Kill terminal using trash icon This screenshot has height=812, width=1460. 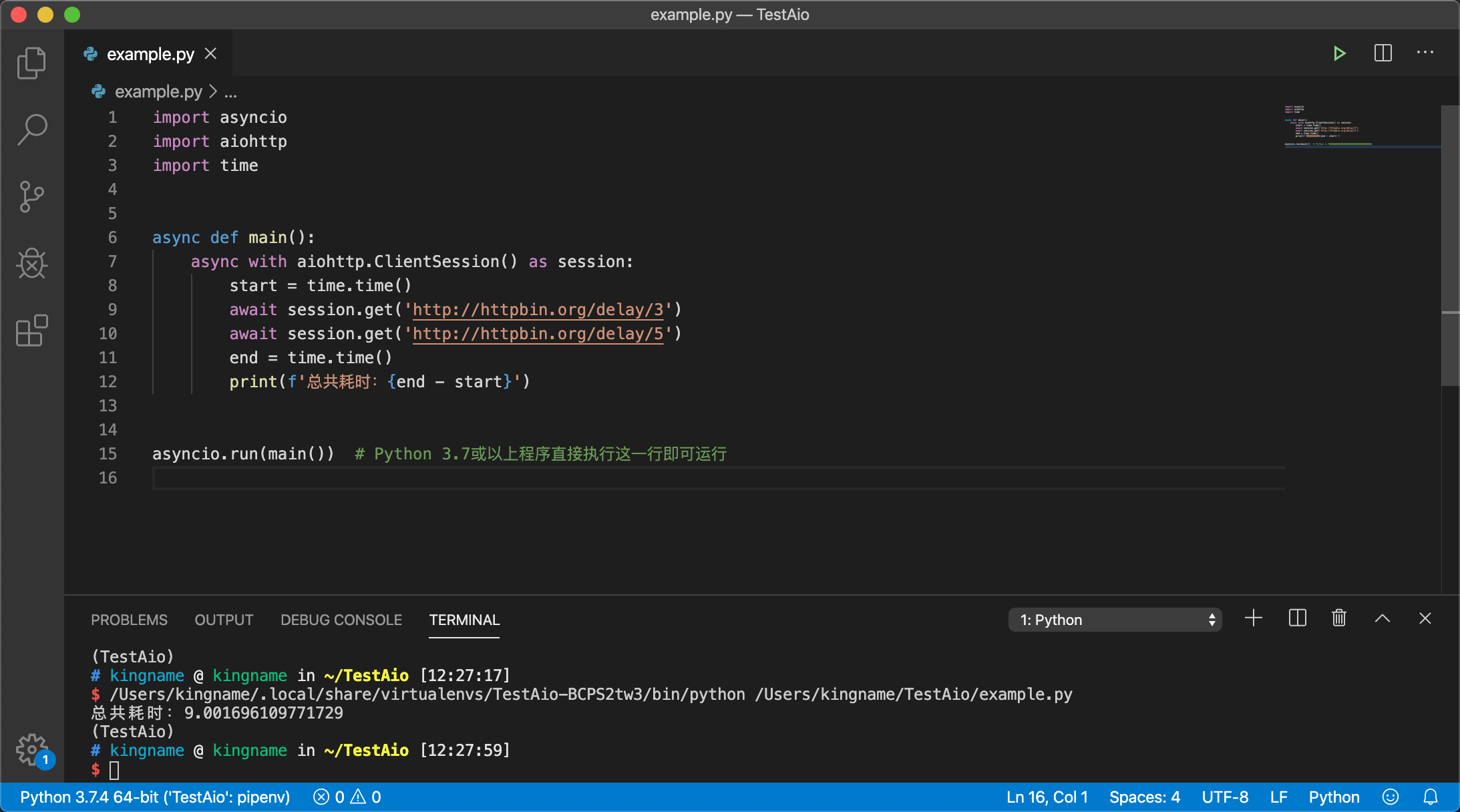click(1338, 618)
